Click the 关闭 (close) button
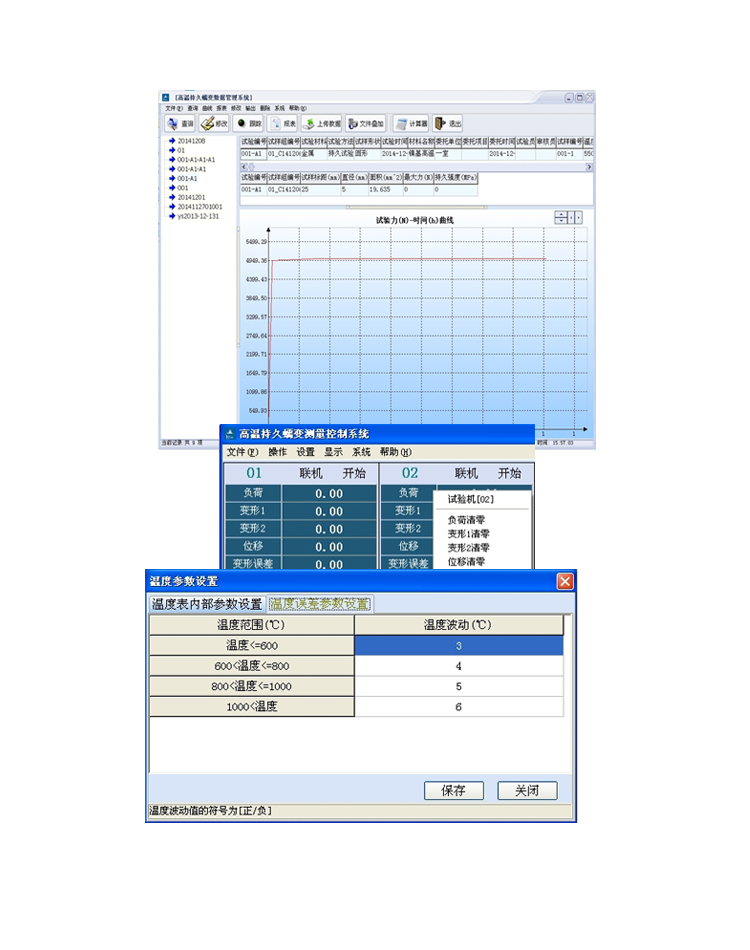The height and width of the screenshot is (950, 750). tap(527, 790)
